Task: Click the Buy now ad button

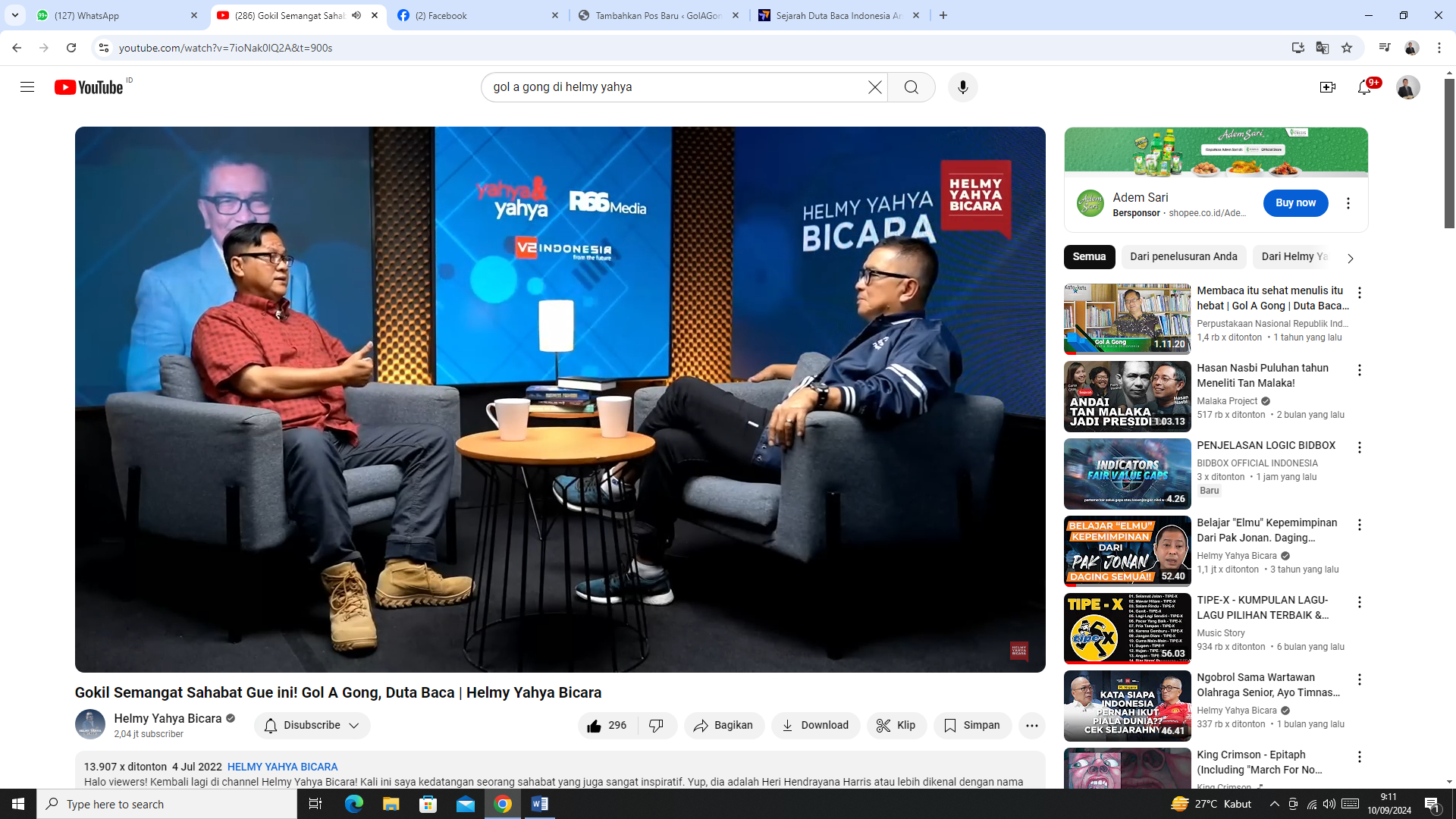Action: coord(1294,202)
